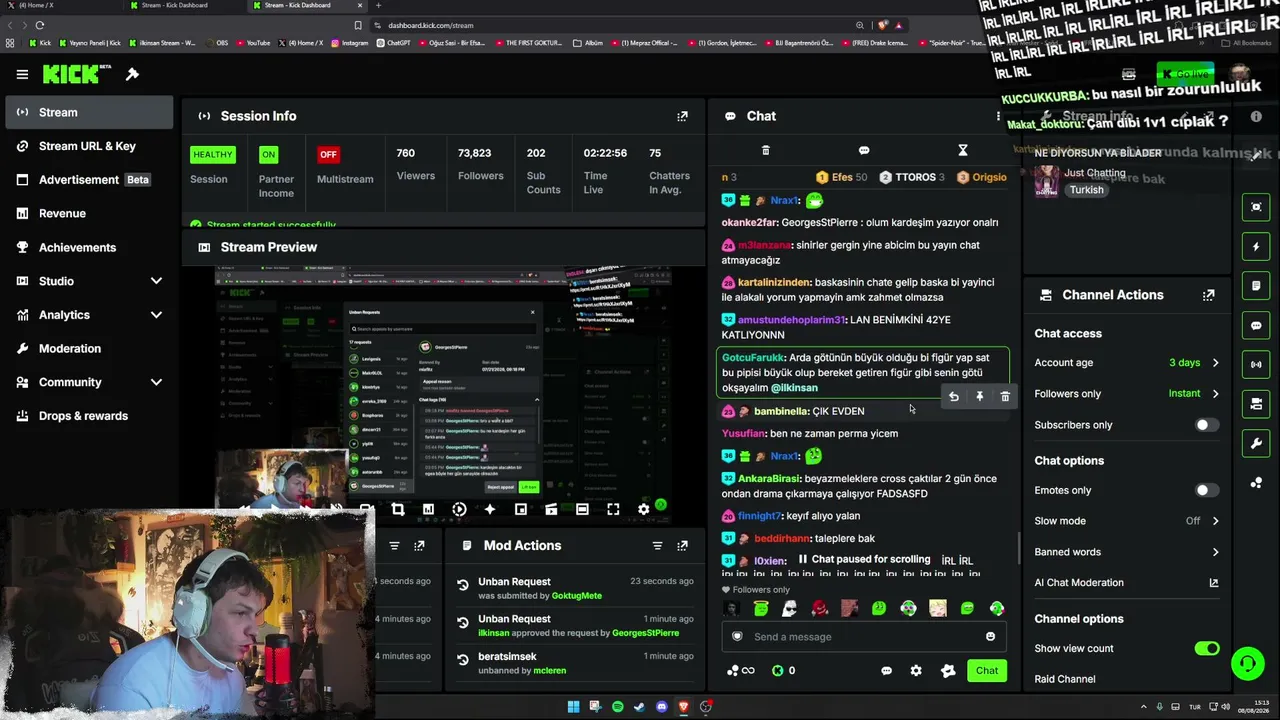The image size is (1280, 720).
Task: Open chat settings gear below message box
Action: [x=916, y=671]
